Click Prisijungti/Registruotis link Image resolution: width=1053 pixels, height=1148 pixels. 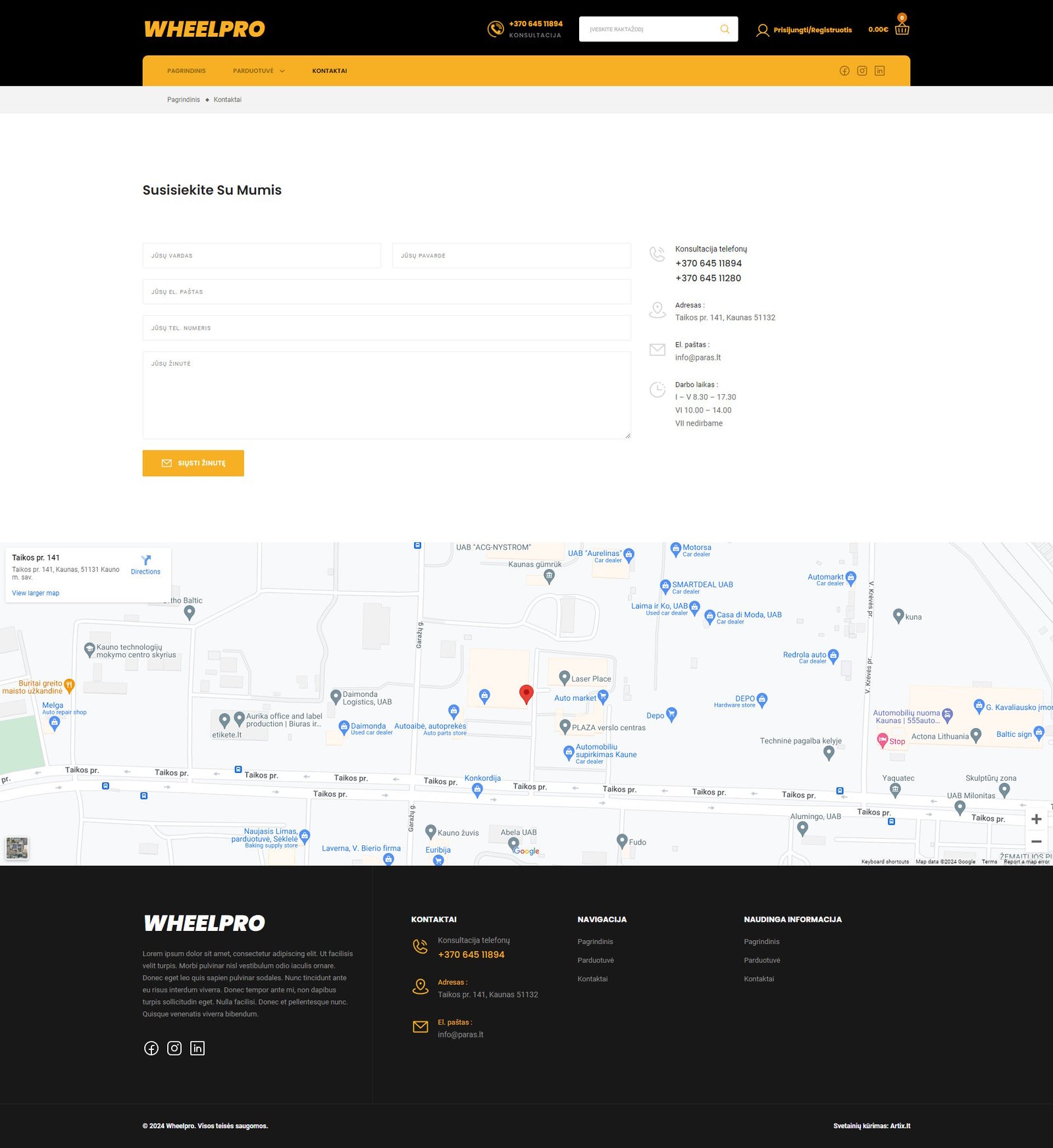[812, 30]
